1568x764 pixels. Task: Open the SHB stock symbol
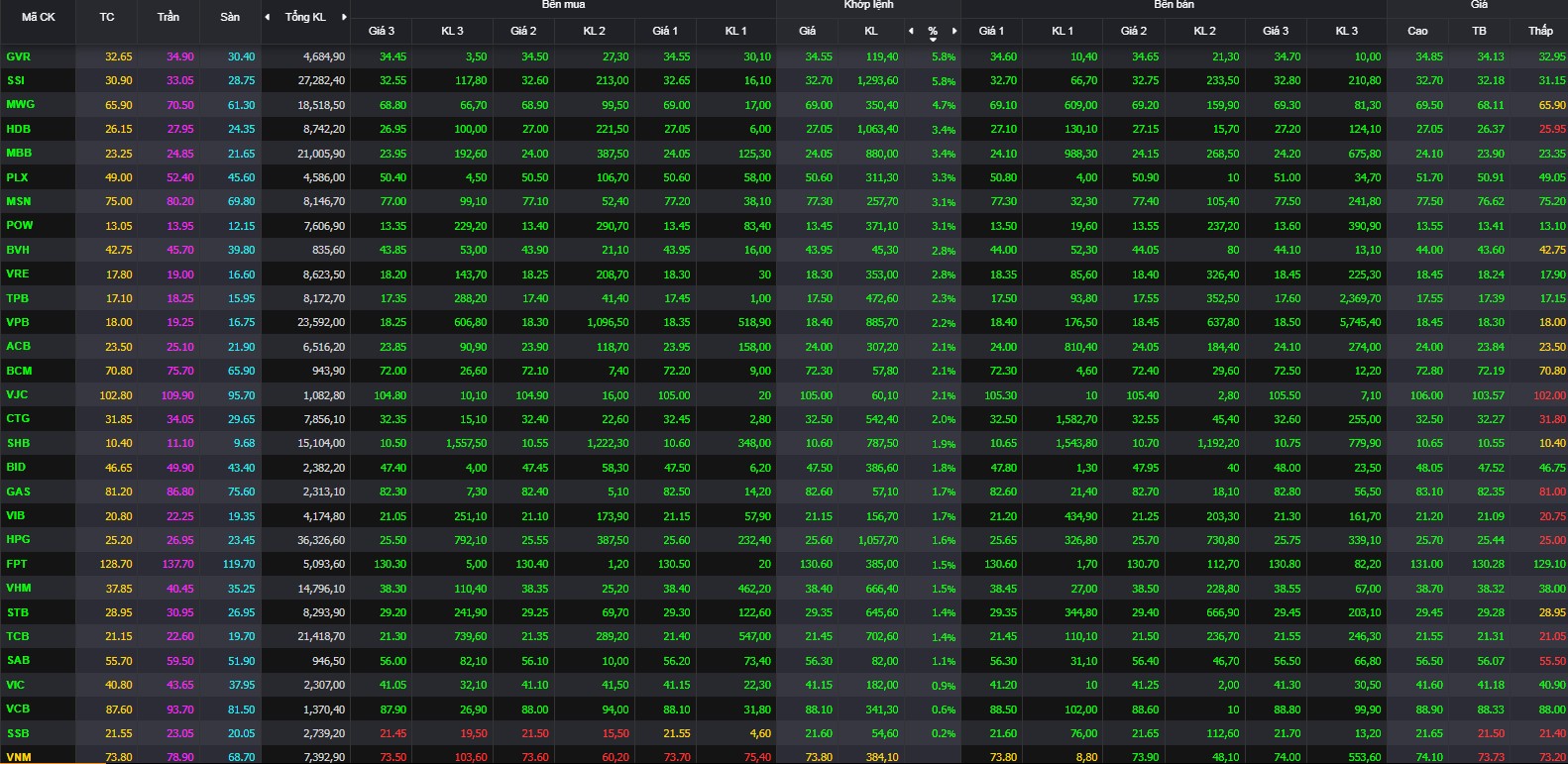[18, 443]
